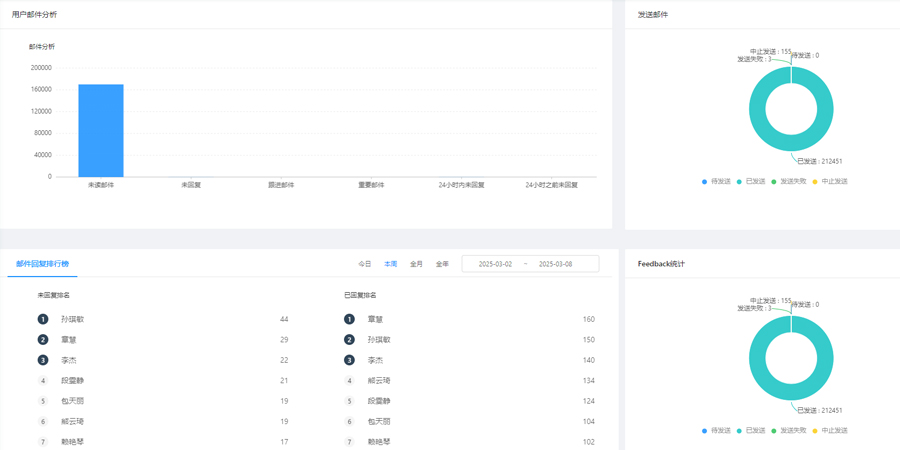This screenshot has width=900, height=450.
Task: Click rank 1 badge beside 孙琪歌 in 未回复排名
Action: click(x=43, y=319)
